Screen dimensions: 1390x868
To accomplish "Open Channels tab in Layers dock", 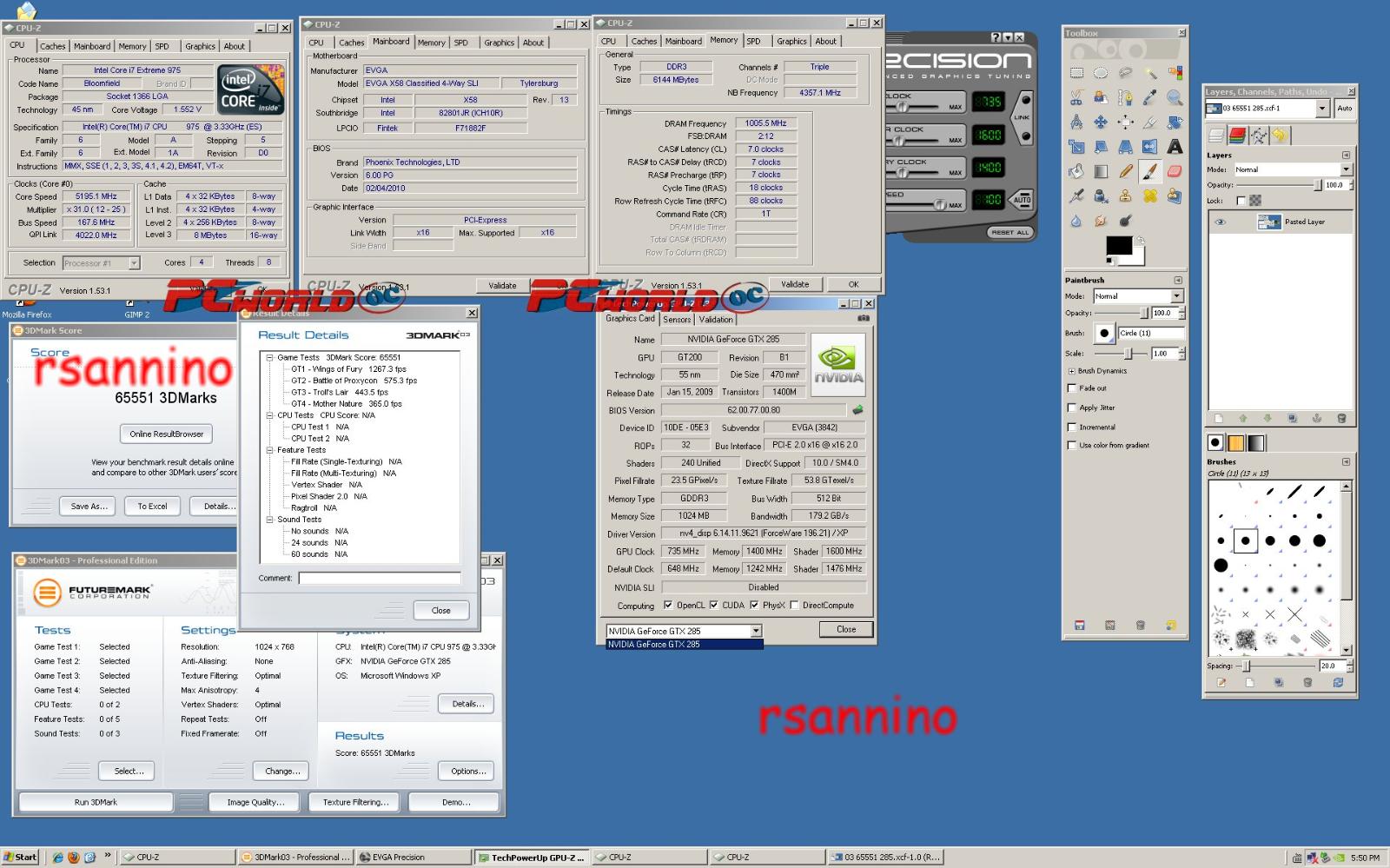I will tap(1237, 136).
